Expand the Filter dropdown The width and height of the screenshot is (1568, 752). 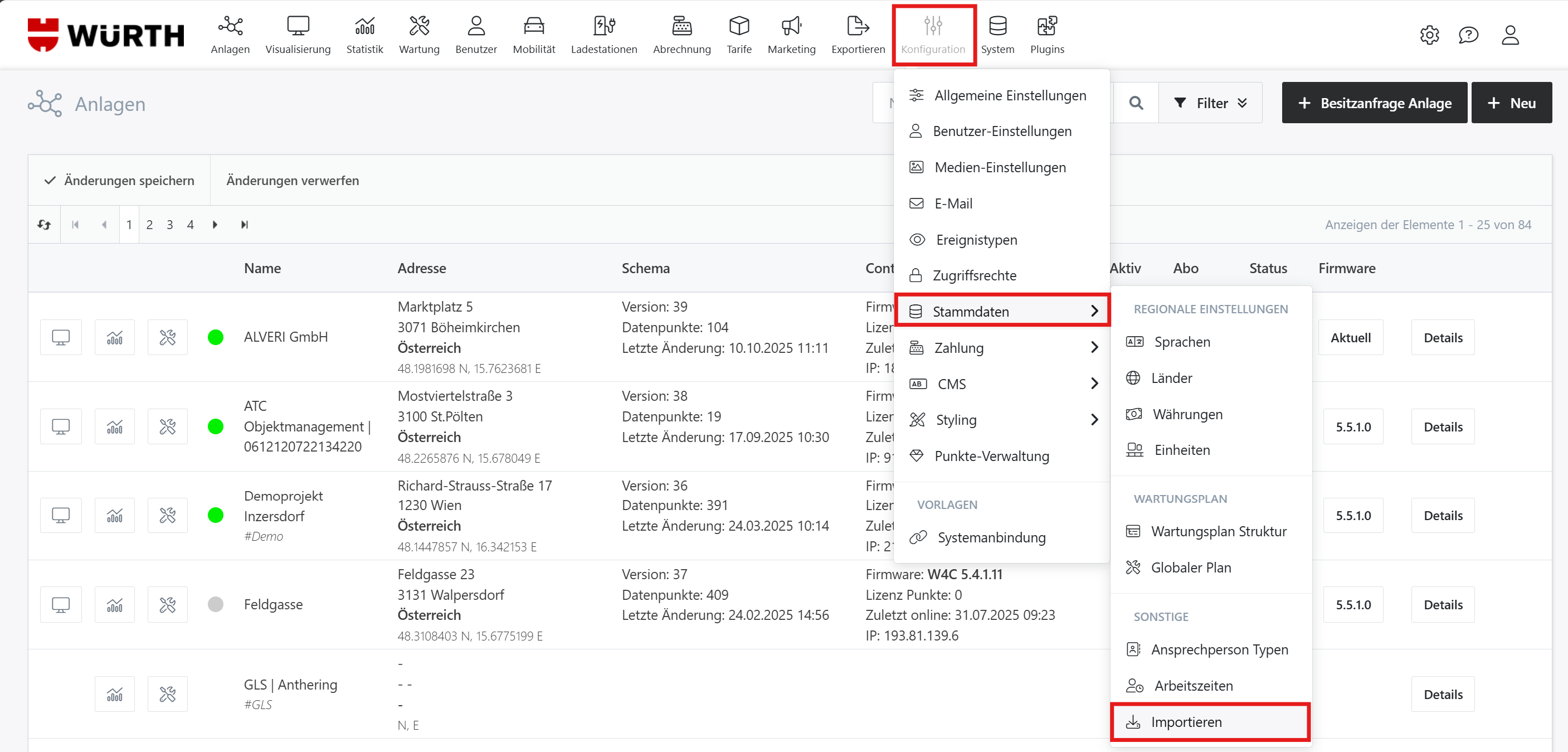pos(1210,103)
